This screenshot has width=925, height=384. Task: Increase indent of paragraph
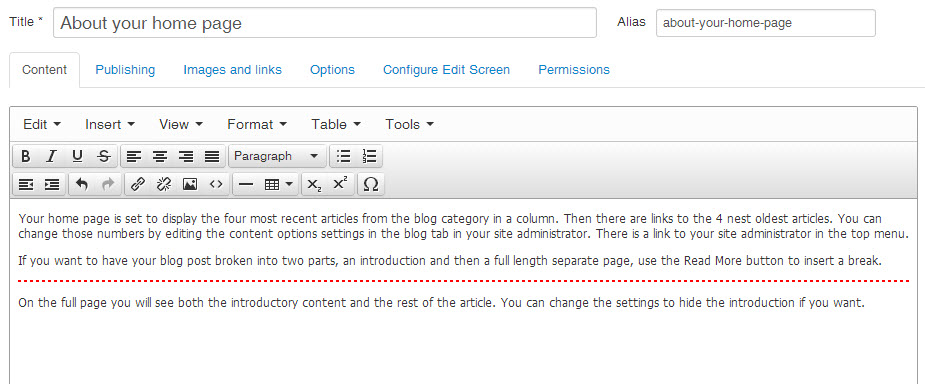(52, 185)
